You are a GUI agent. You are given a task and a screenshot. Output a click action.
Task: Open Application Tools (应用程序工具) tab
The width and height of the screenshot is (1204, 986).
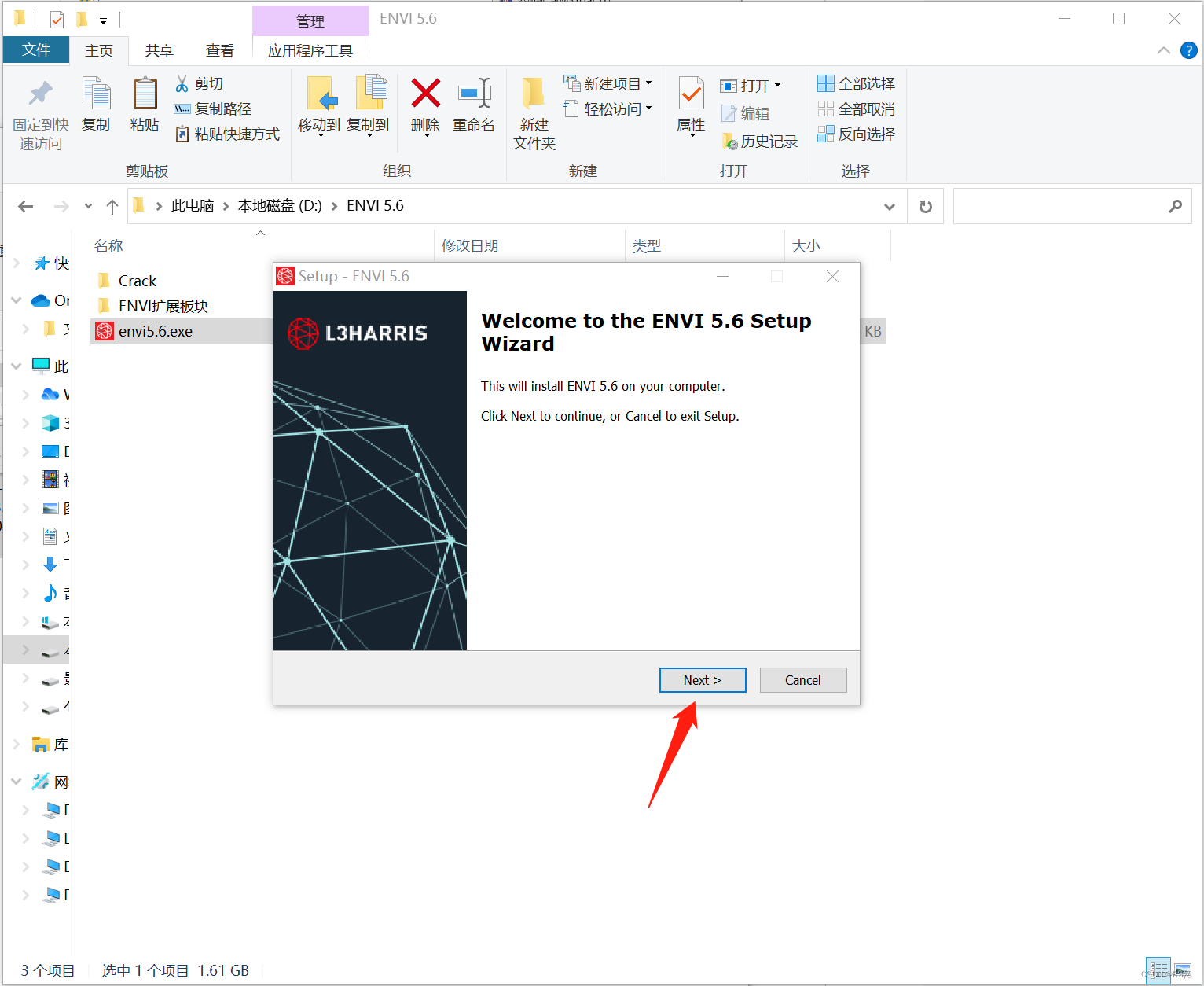coord(310,50)
